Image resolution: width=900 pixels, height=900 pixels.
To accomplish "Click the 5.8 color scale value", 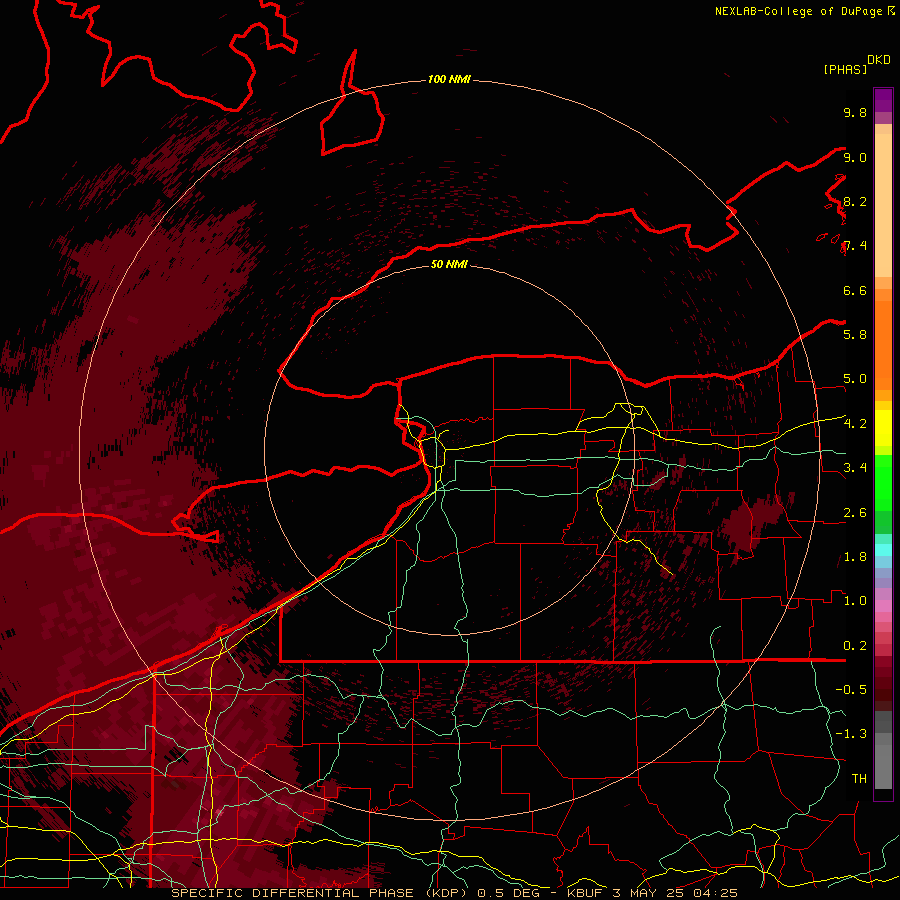I will coord(855,334).
